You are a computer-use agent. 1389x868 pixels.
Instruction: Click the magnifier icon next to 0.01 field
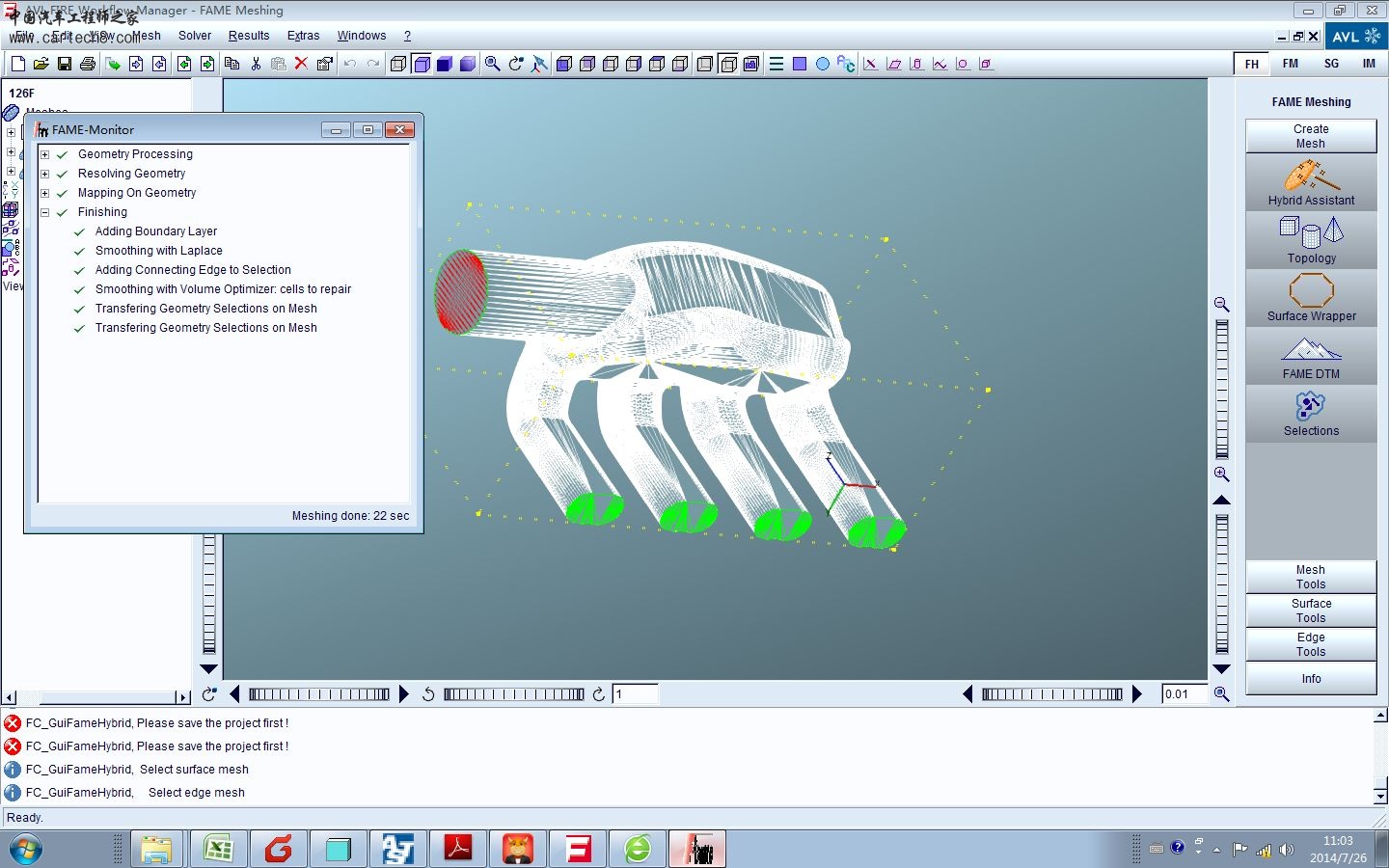[x=1221, y=694]
